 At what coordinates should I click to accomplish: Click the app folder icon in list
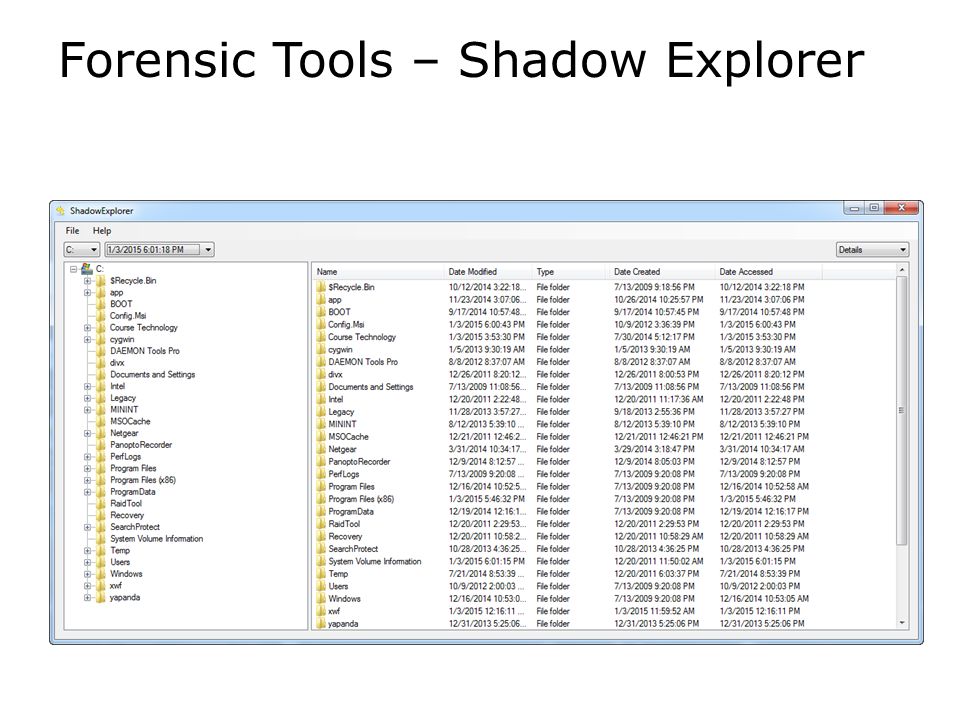[321, 299]
